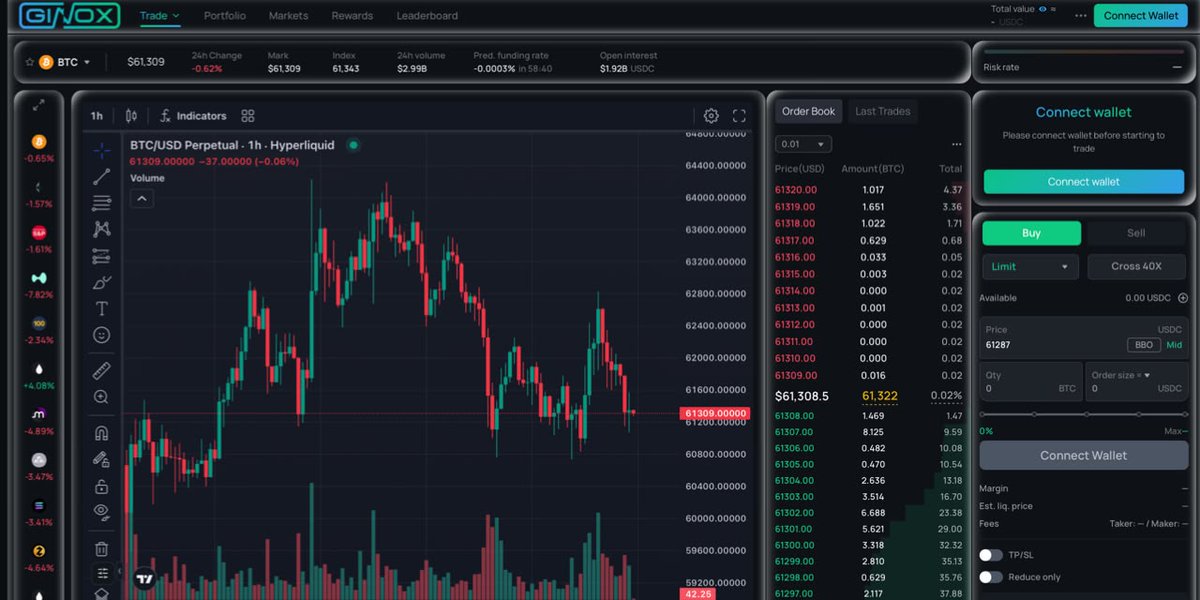Delete drawings with the trash icon
This screenshot has height=600, width=1200.
click(102, 549)
